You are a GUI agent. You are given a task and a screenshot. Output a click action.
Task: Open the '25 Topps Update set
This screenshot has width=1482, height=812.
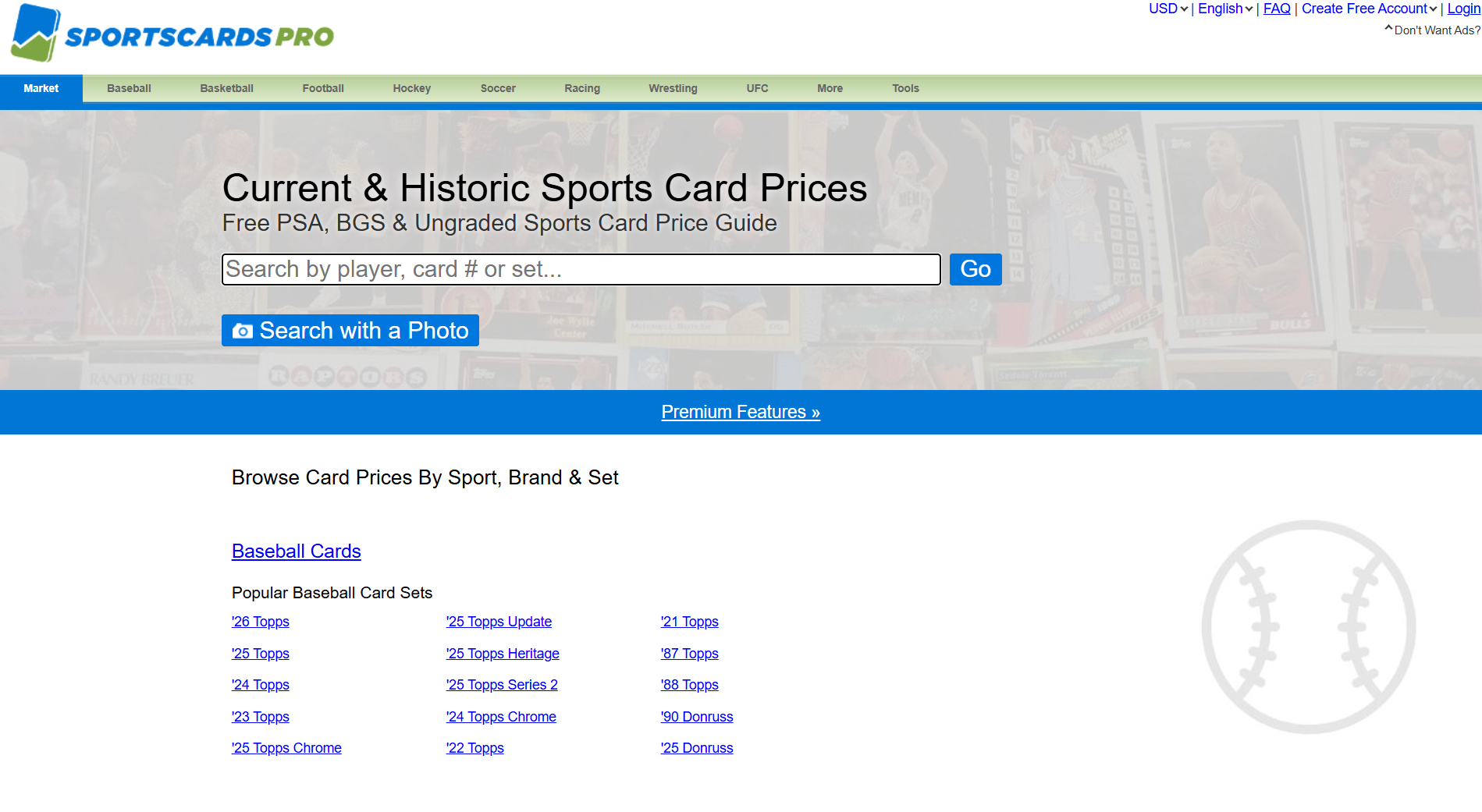[499, 622]
